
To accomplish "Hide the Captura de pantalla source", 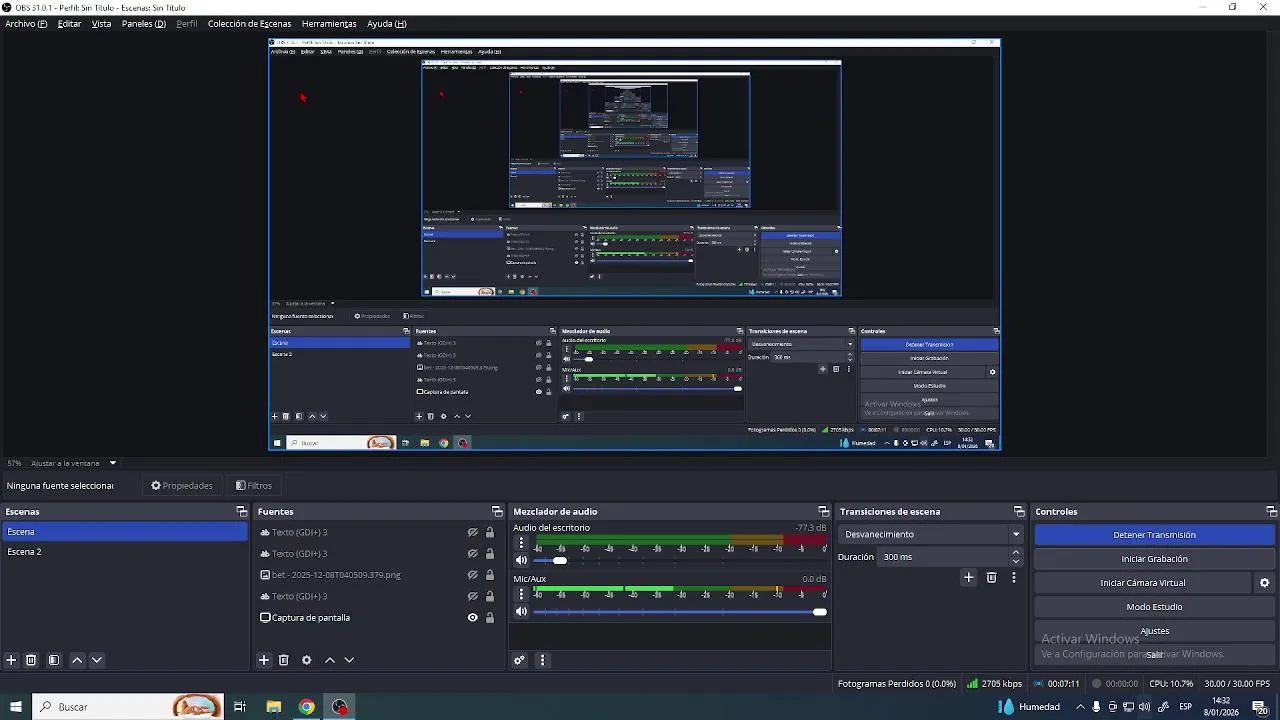I will coord(473,618).
